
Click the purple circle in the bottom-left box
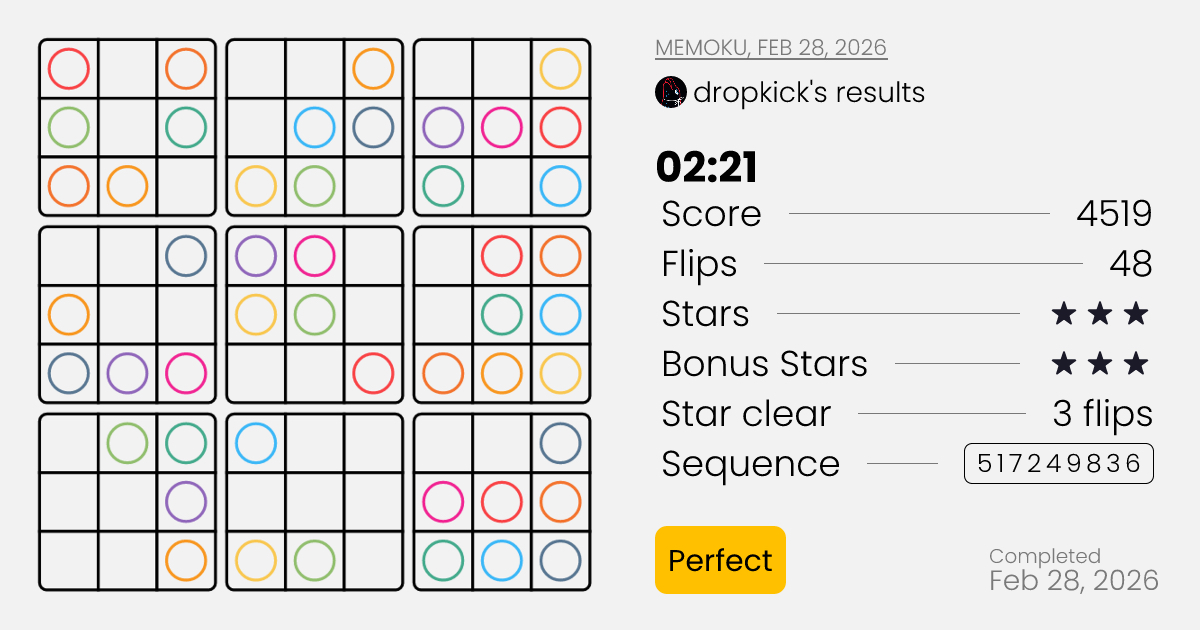pos(186,502)
